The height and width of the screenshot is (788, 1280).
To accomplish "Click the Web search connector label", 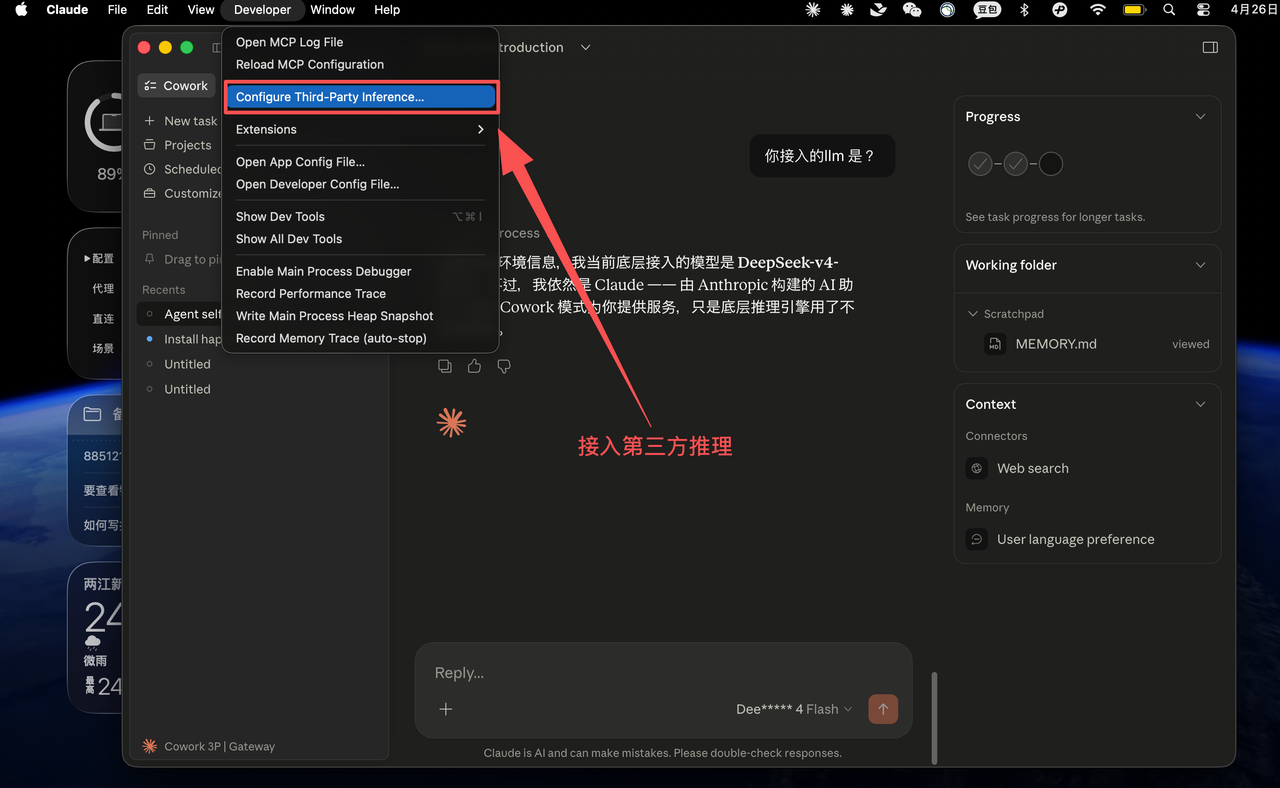I will (x=1033, y=468).
